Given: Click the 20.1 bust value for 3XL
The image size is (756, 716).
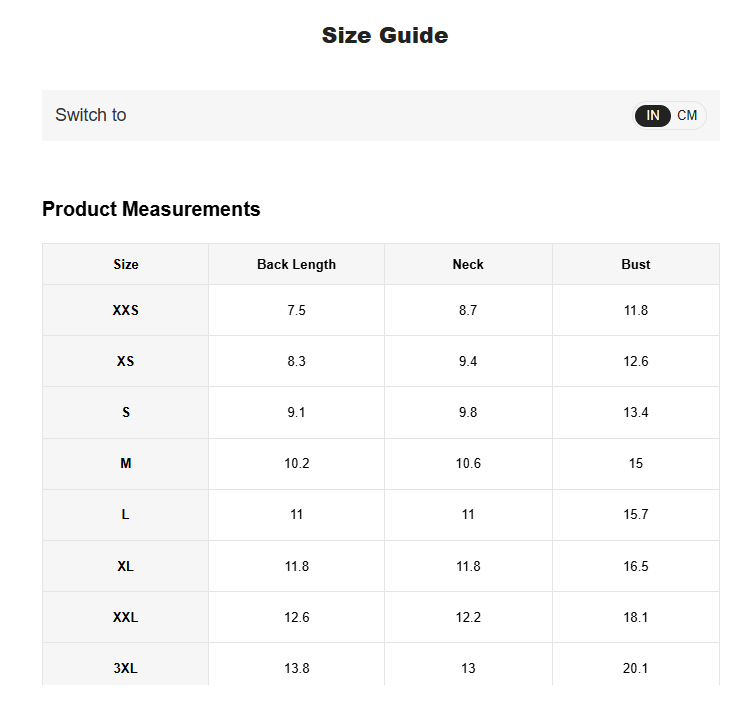Looking at the screenshot, I should [635, 668].
